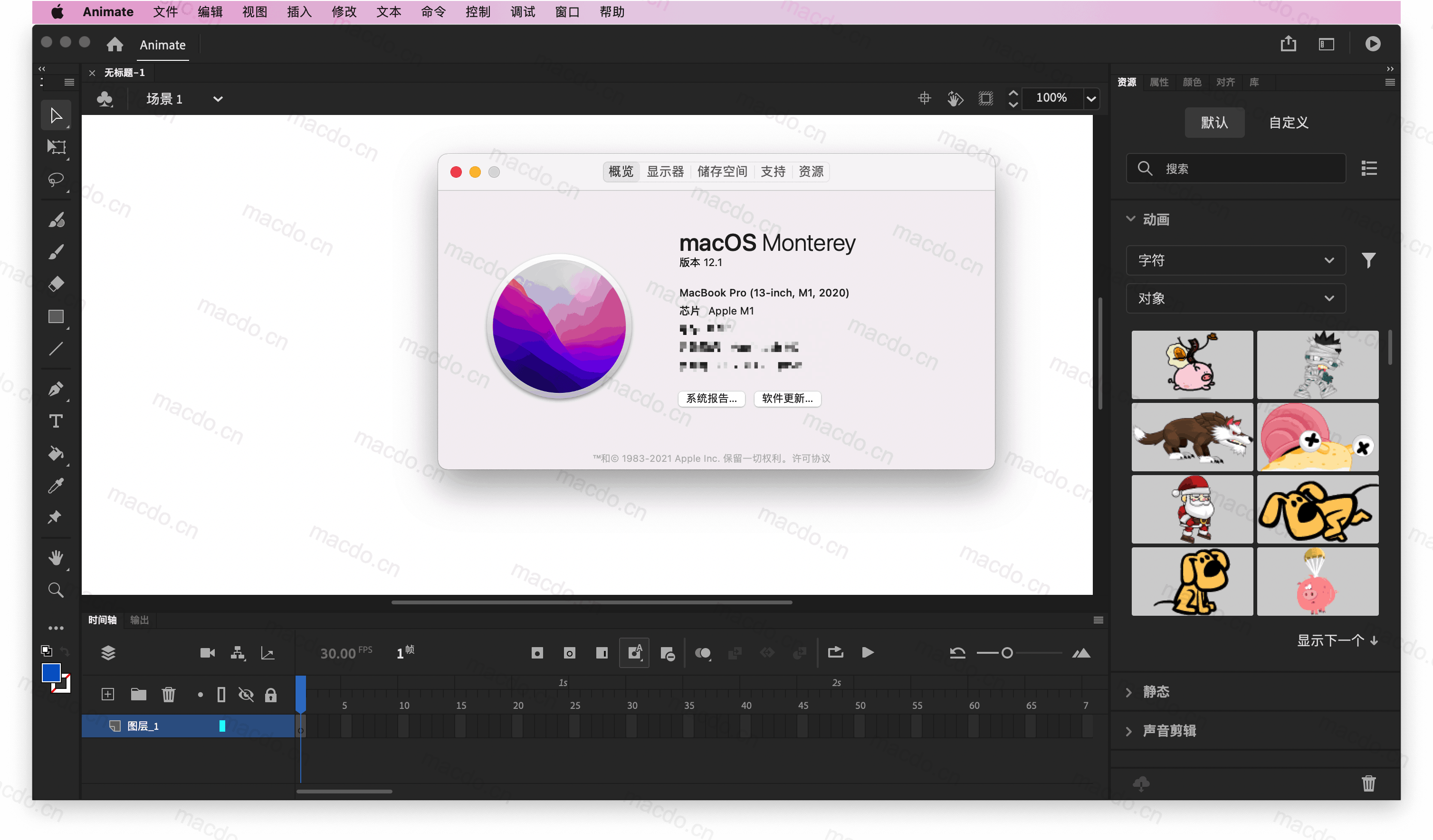Open the 修改 menu
Screen dimensions: 1433x840
pos(344,12)
